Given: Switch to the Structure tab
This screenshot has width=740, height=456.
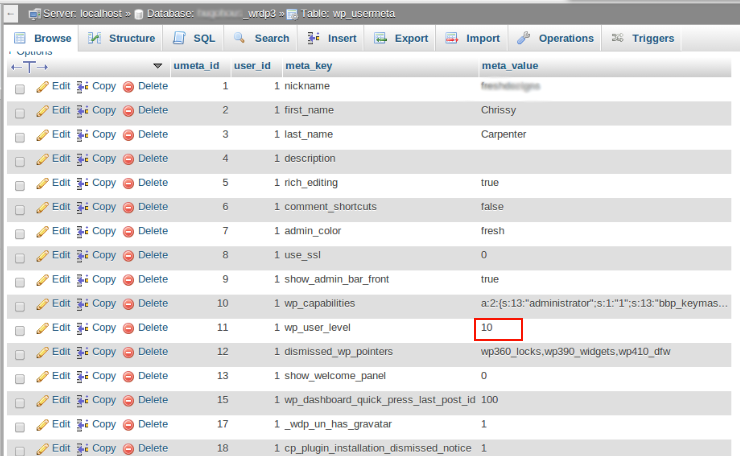Looking at the screenshot, I should pos(121,38).
